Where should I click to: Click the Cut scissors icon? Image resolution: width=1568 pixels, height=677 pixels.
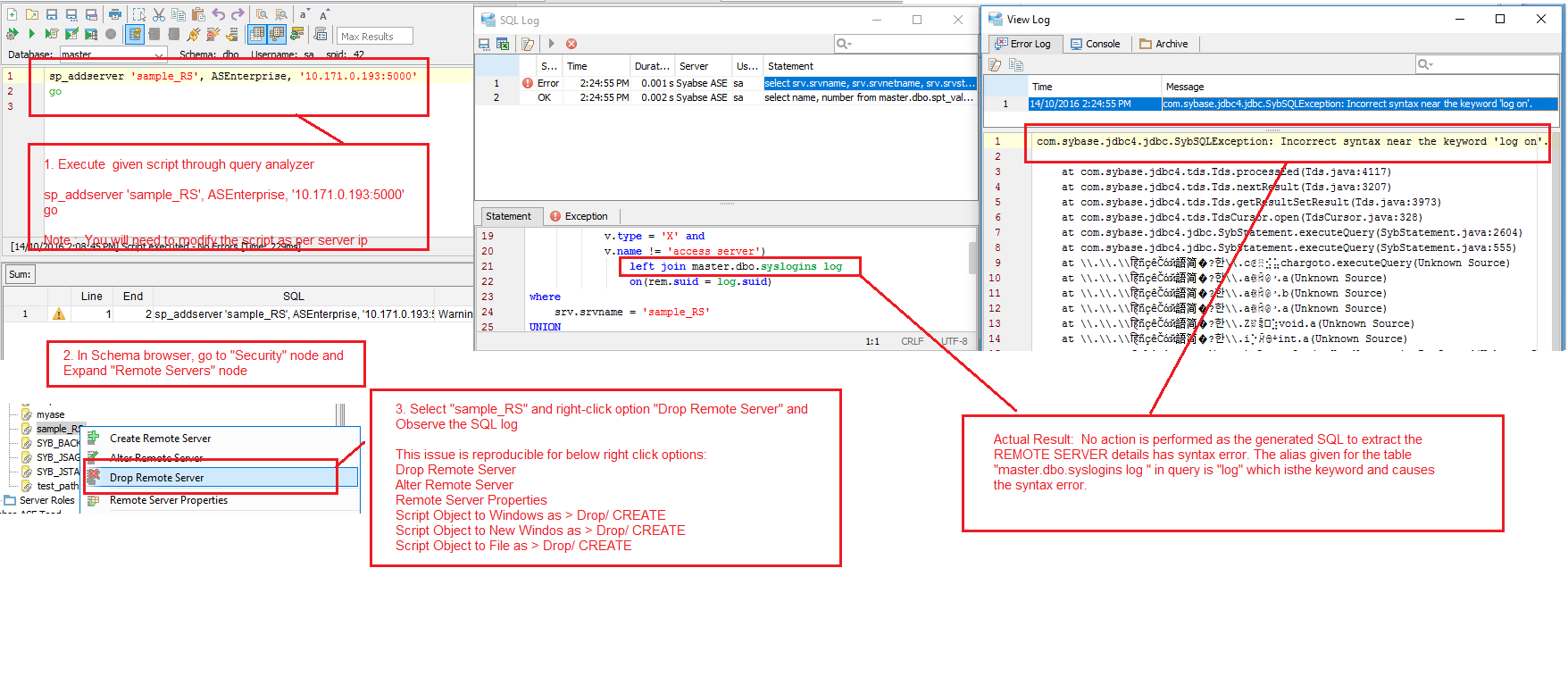[x=159, y=14]
